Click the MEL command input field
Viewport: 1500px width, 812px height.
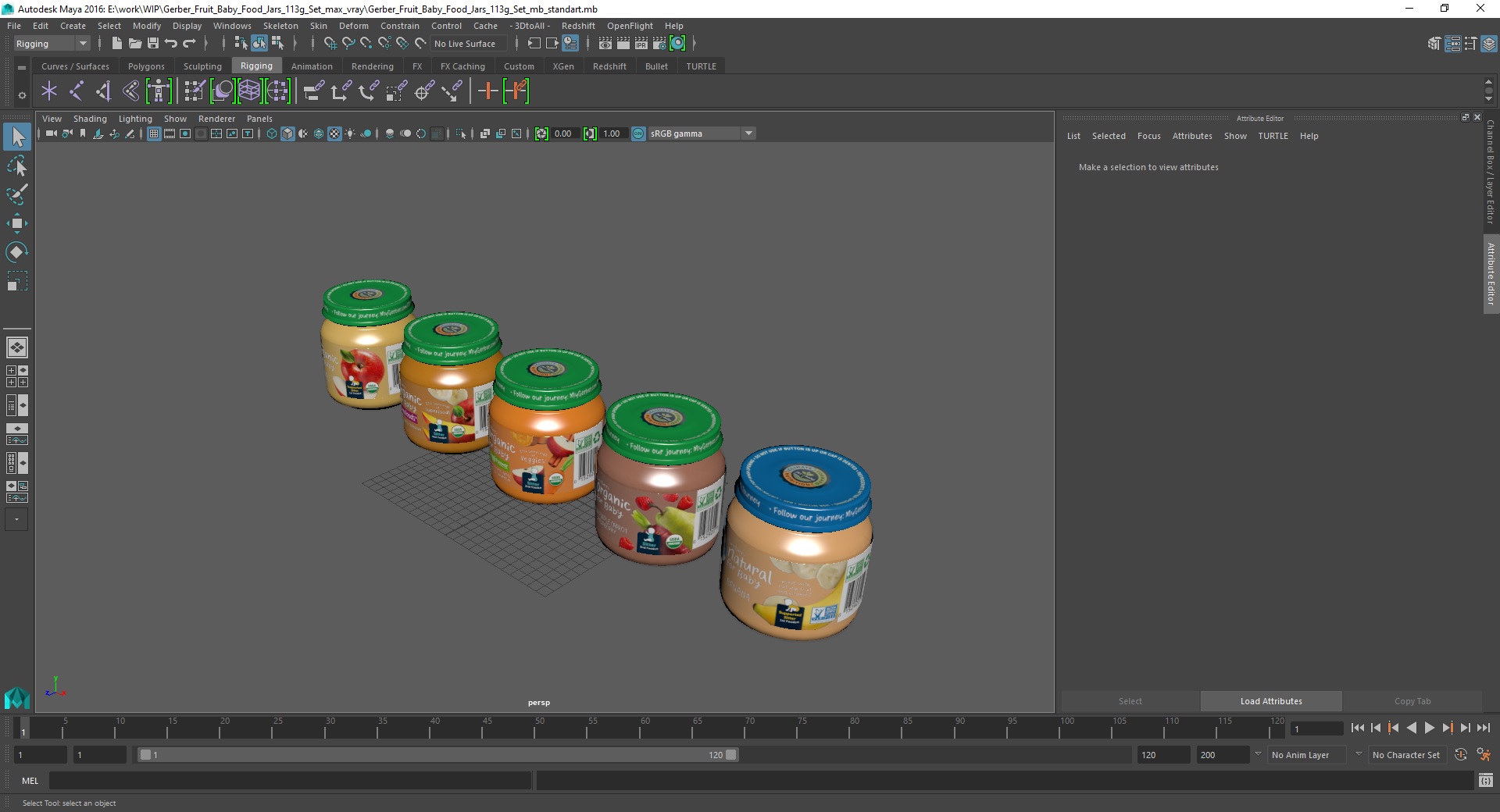click(x=291, y=780)
